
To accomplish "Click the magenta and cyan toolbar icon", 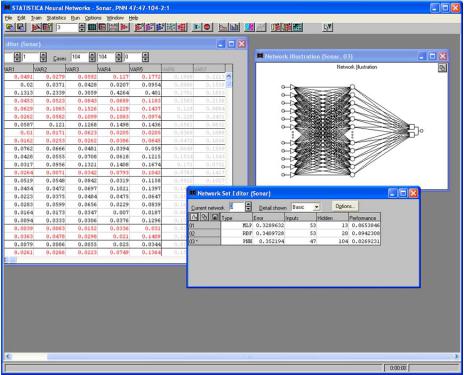I will pos(249,27).
